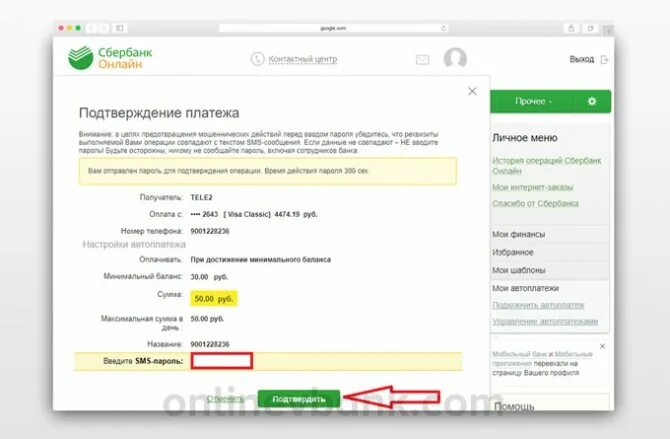Click the Выход logout icon
The width and height of the screenshot is (670, 439).
(x=604, y=59)
